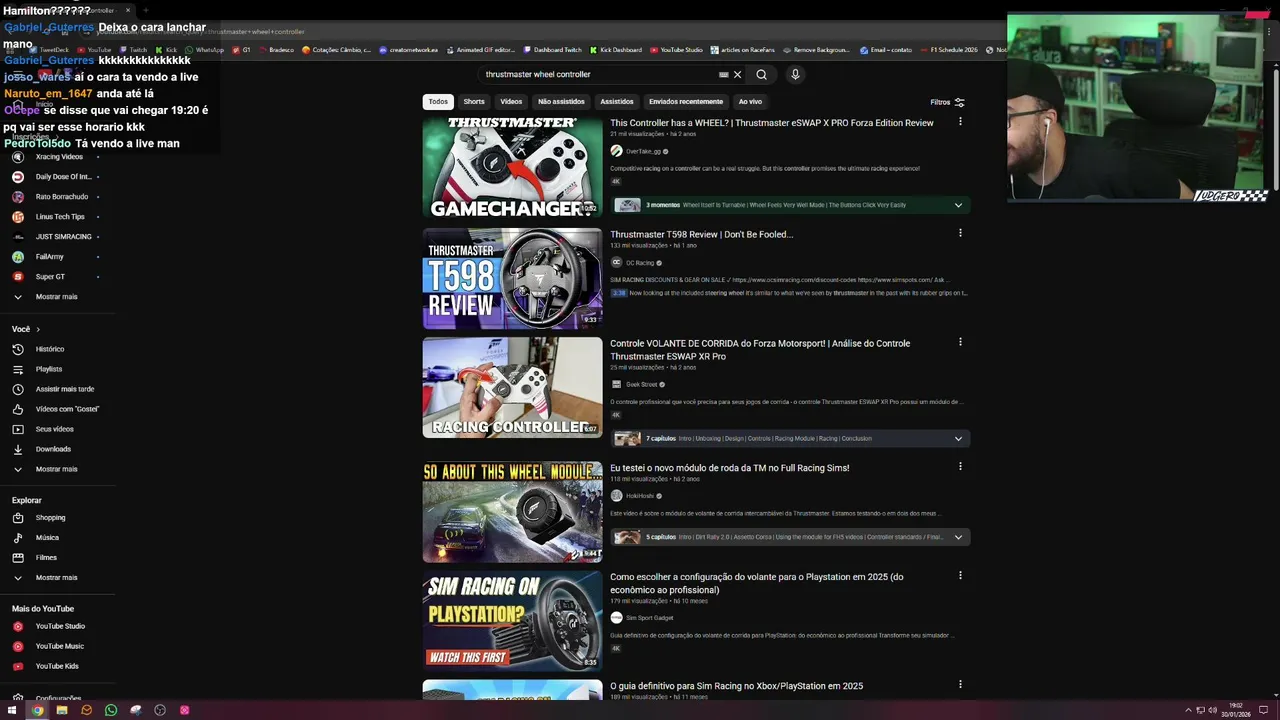Open the RACING CONTROLLER thumbnail
The image size is (1280, 720).
512,388
